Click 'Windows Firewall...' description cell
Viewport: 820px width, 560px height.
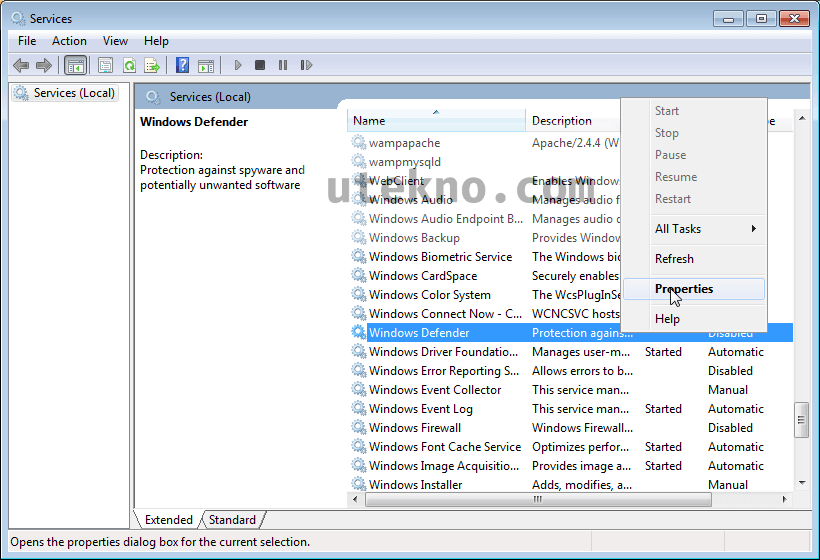[582, 428]
